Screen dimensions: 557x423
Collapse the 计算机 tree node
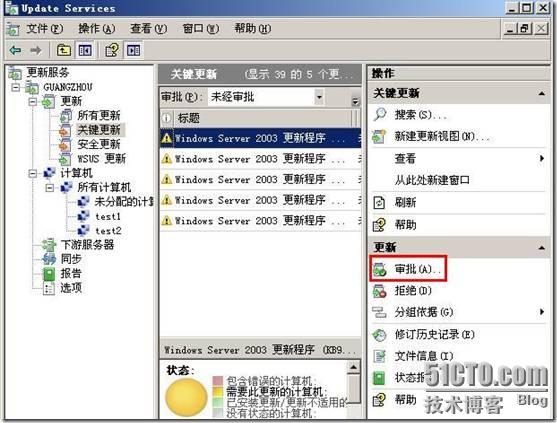pos(33,173)
